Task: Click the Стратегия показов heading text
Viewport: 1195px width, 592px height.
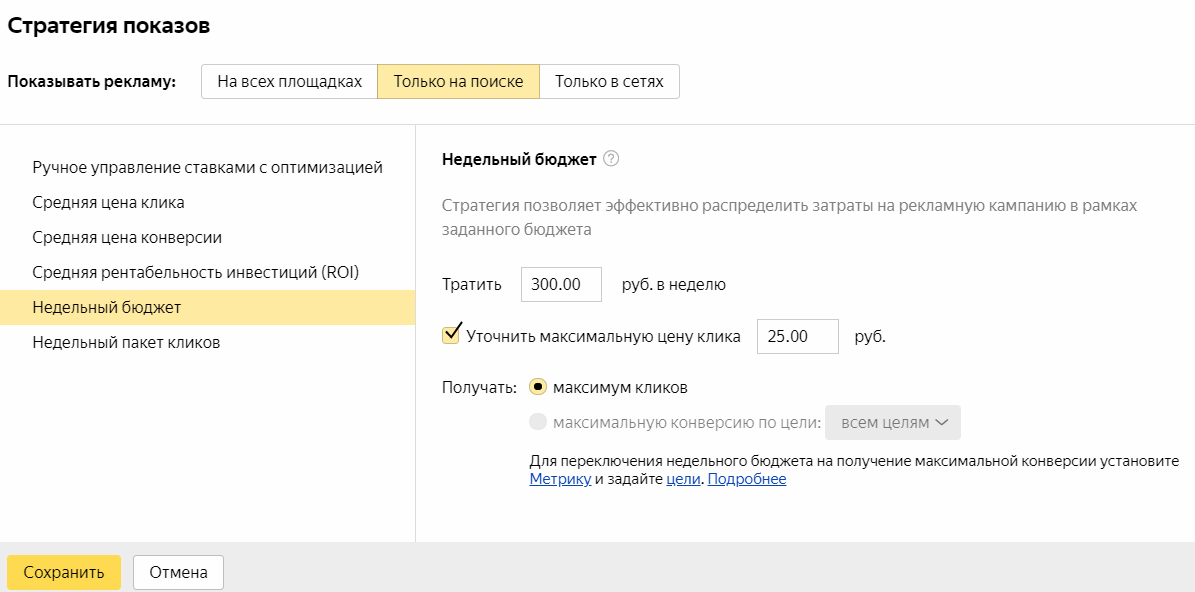Action: click(108, 25)
